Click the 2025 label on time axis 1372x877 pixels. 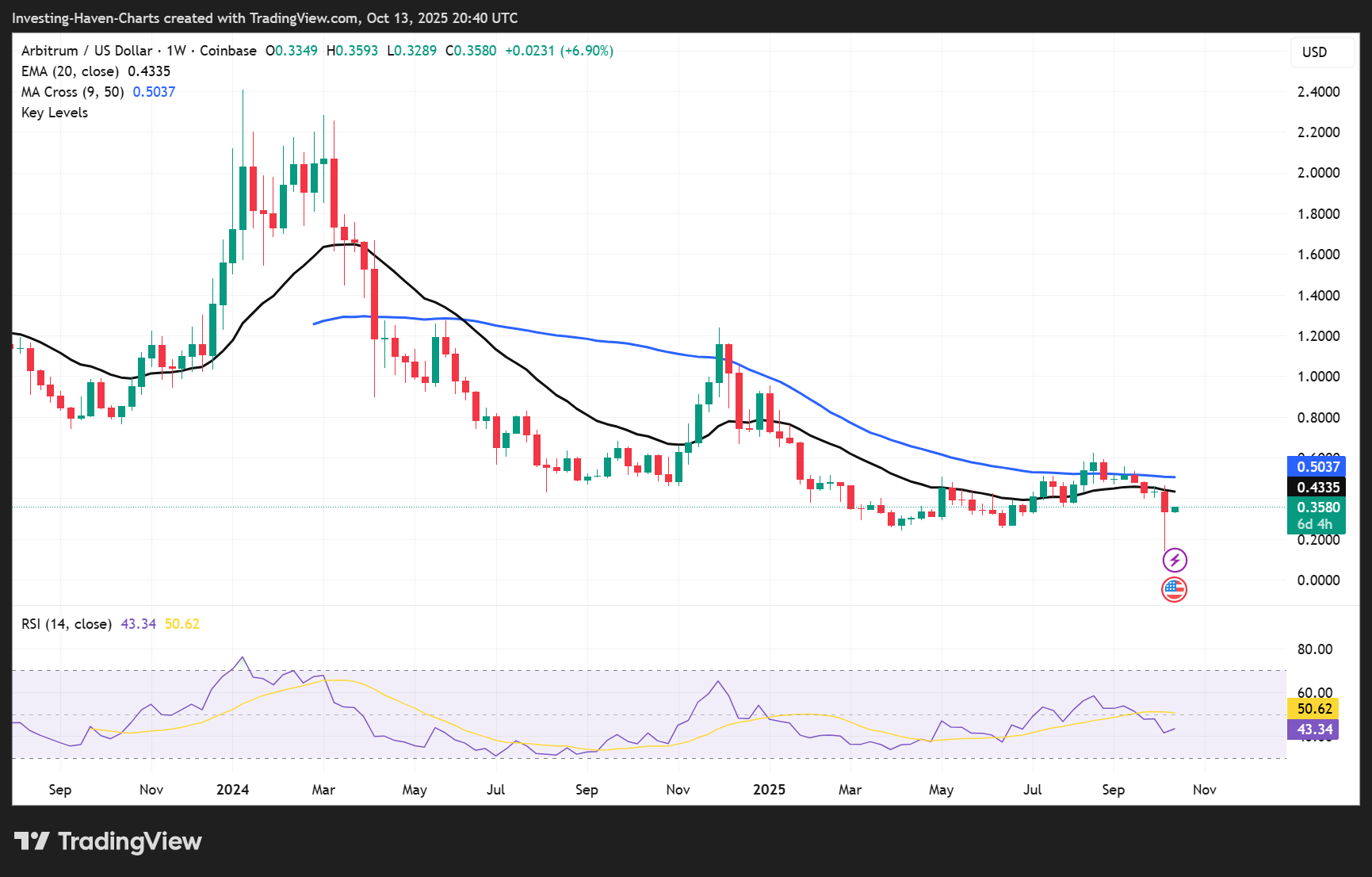point(769,790)
